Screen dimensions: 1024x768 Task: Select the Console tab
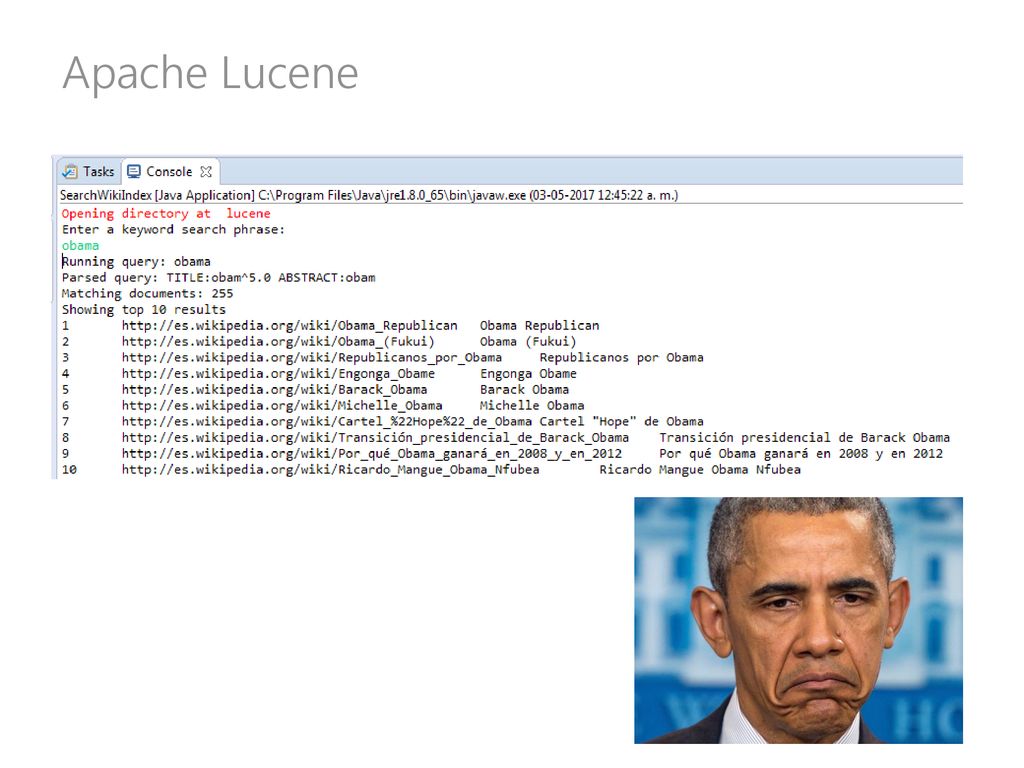pyautogui.click(x=169, y=172)
